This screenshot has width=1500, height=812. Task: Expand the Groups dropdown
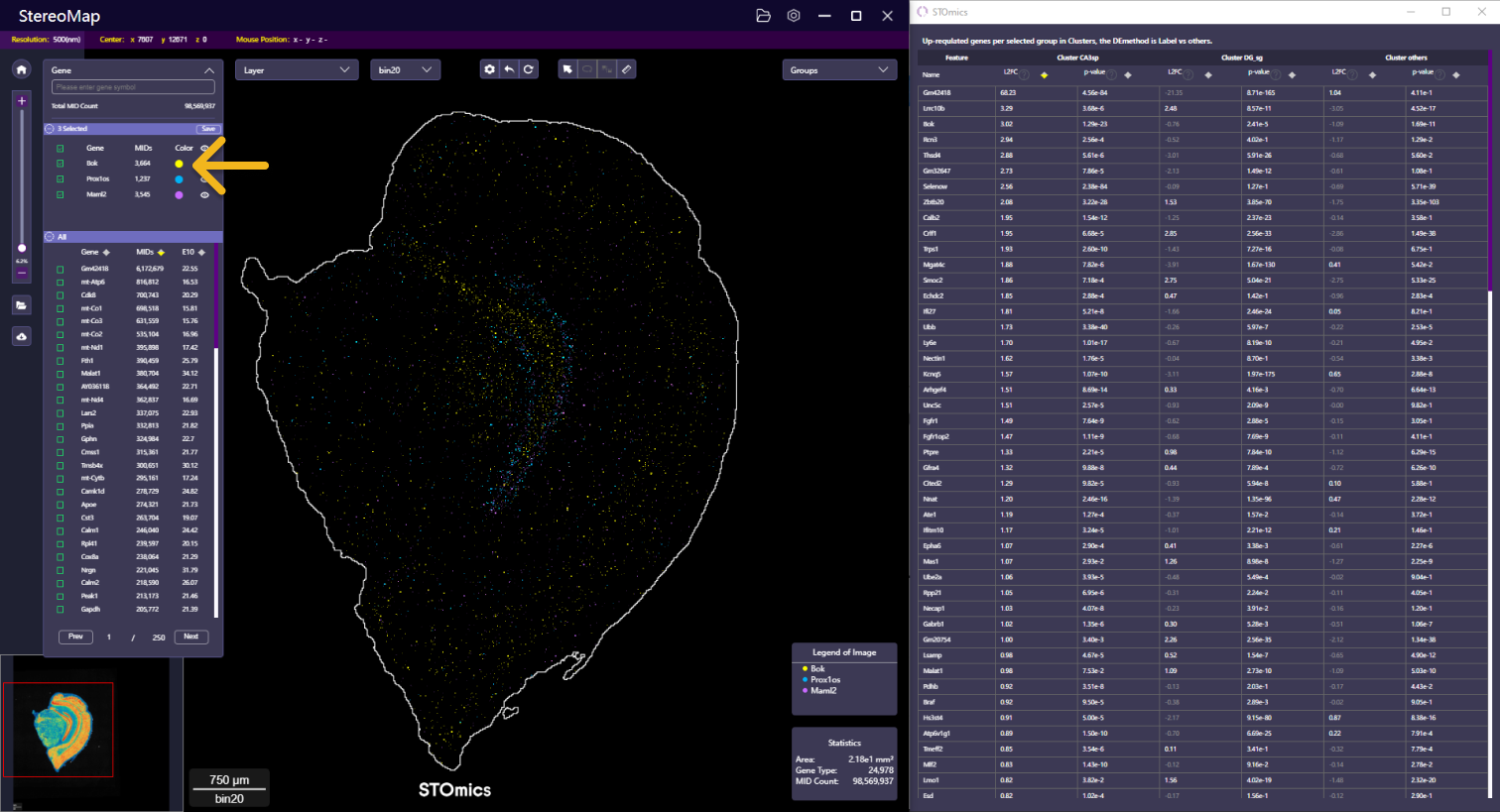pos(838,70)
